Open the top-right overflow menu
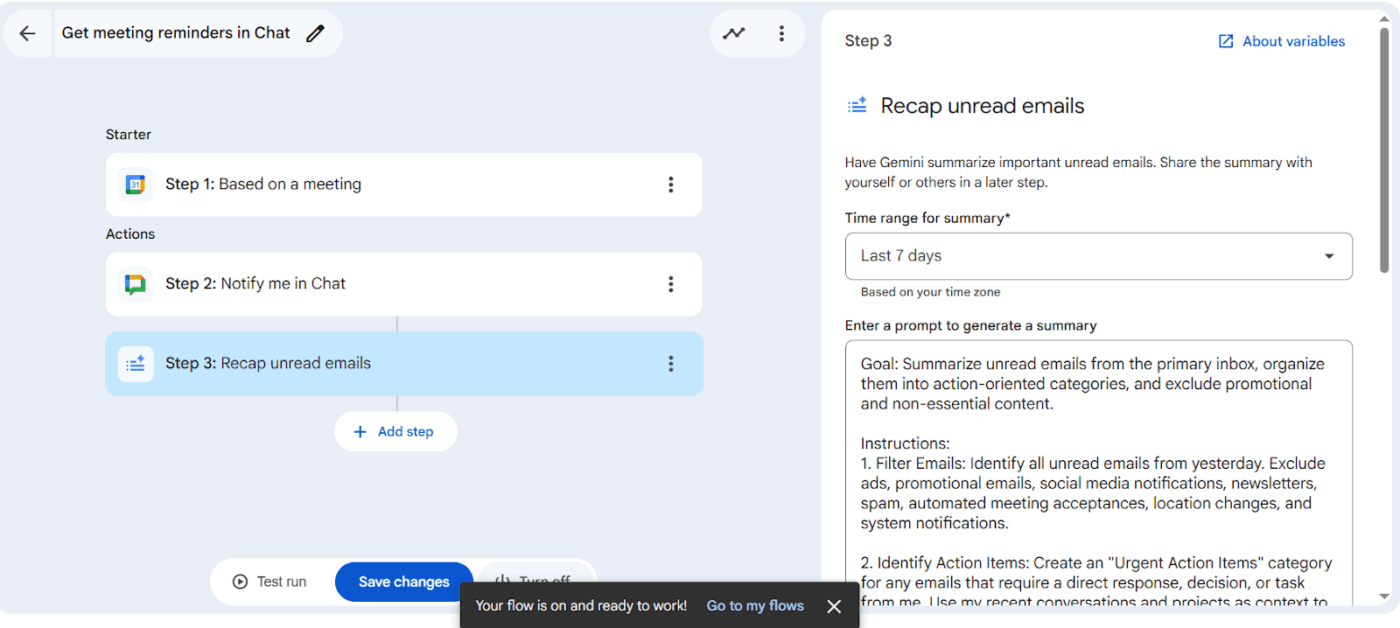Screen dimensions: 1400x628 pos(782,33)
